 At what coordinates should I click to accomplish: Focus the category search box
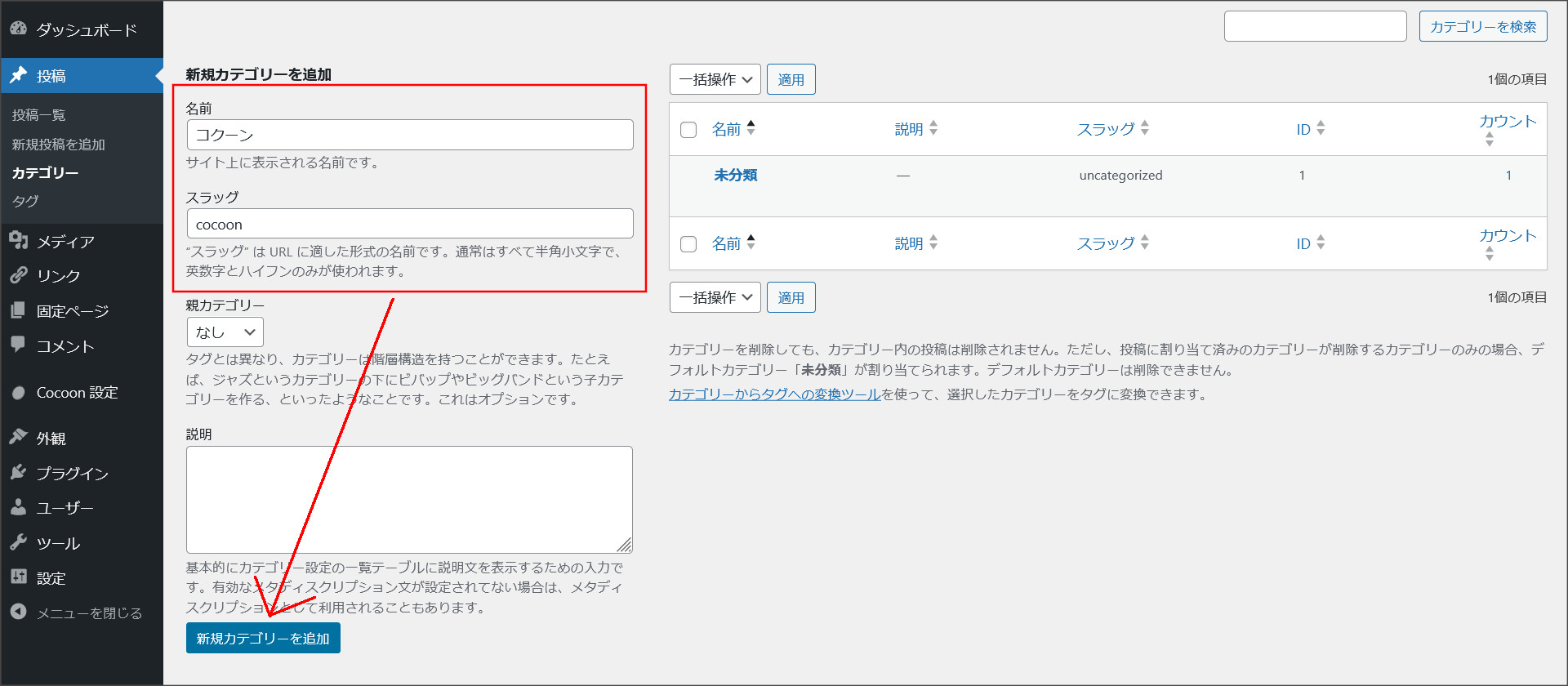[1316, 26]
